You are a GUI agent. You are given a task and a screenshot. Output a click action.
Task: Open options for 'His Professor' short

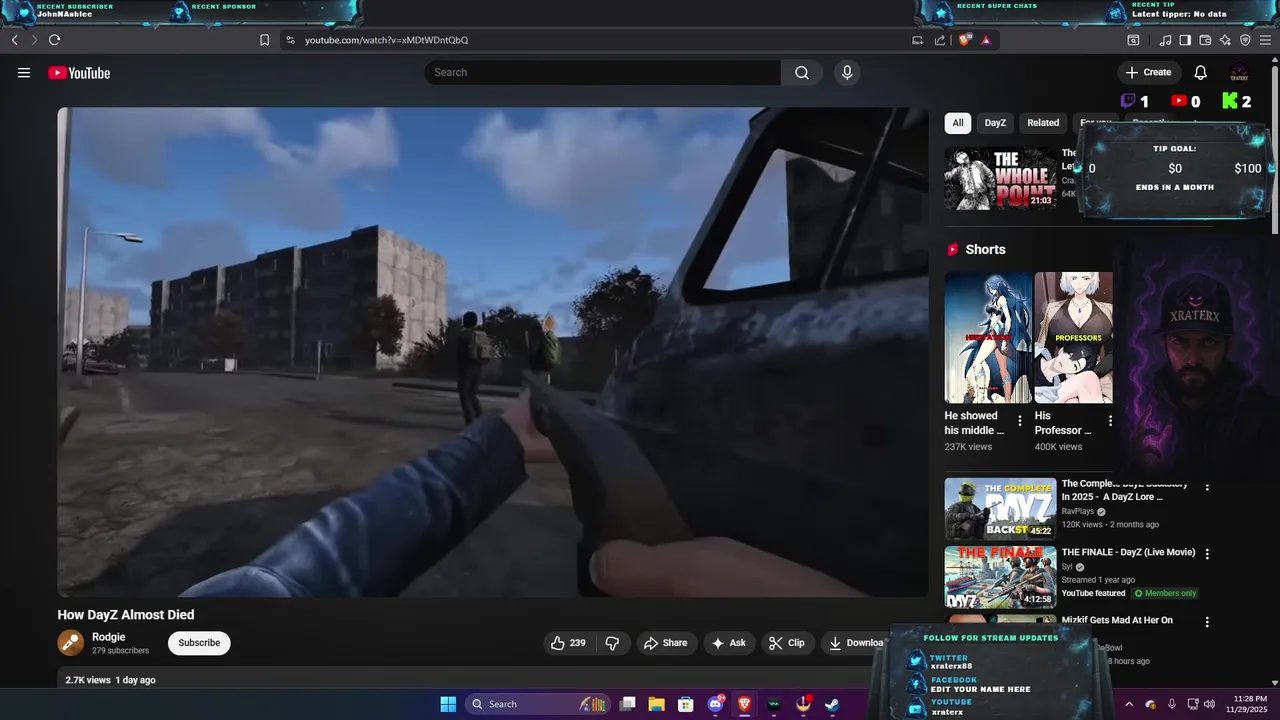(x=1110, y=421)
